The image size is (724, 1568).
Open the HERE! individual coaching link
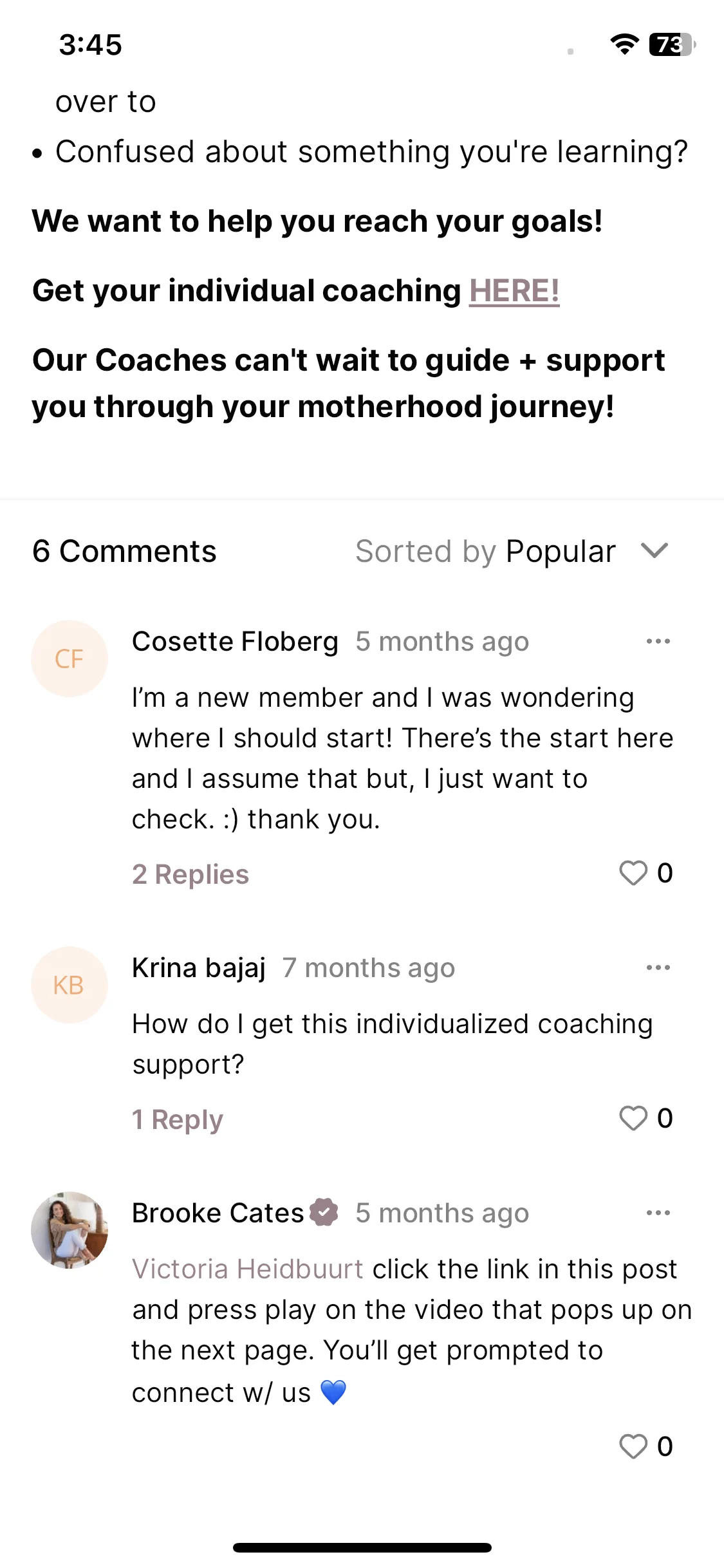pyautogui.click(x=514, y=290)
